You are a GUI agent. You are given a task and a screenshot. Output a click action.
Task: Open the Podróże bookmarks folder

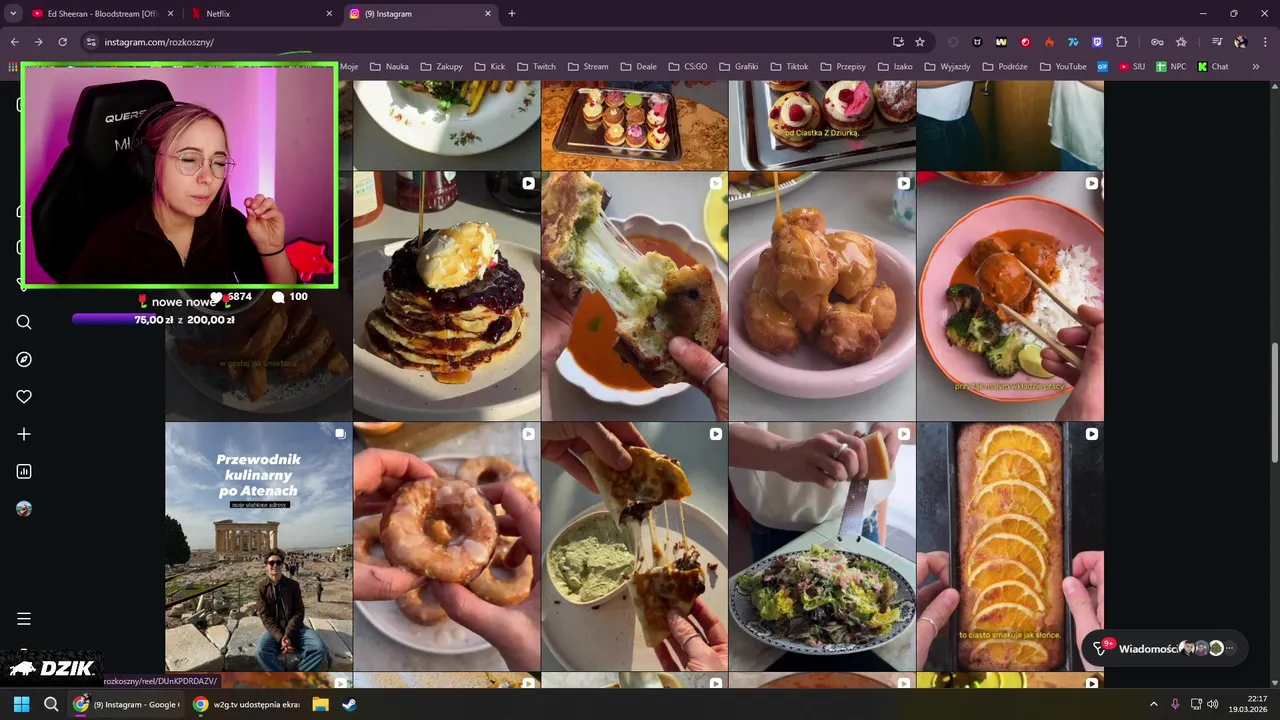point(1005,67)
